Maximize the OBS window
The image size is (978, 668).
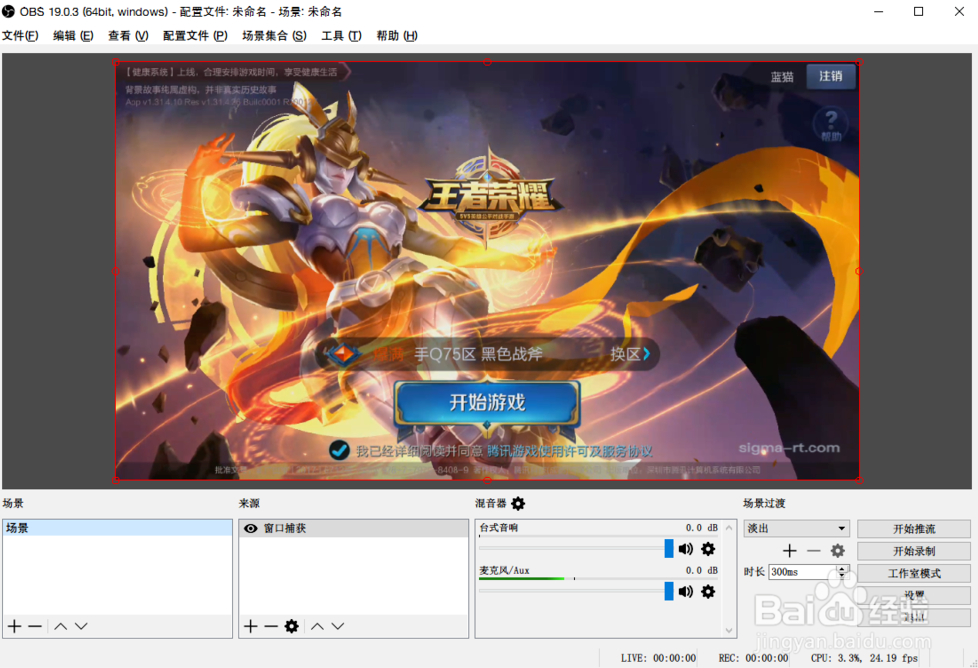coord(918,11)
